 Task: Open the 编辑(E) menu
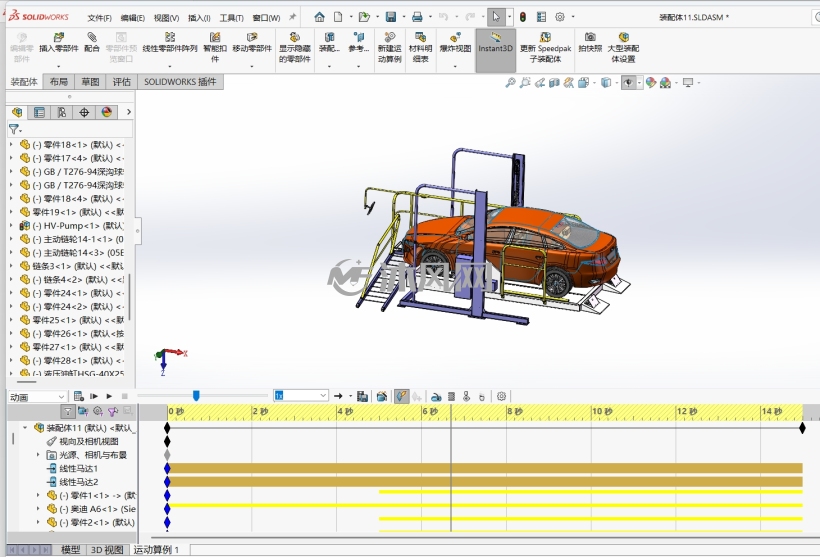click(x=132, y=18)
